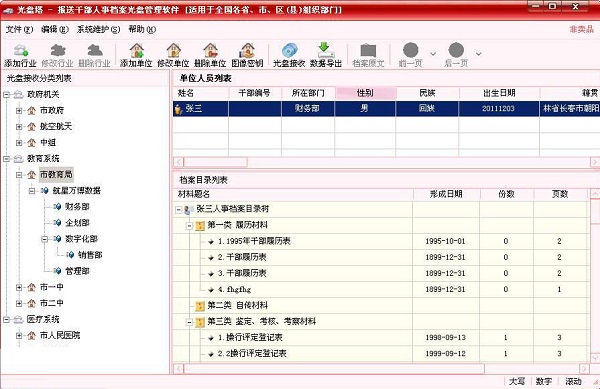Click the house icon beside 市人民医院

click(x=32, y=335)
